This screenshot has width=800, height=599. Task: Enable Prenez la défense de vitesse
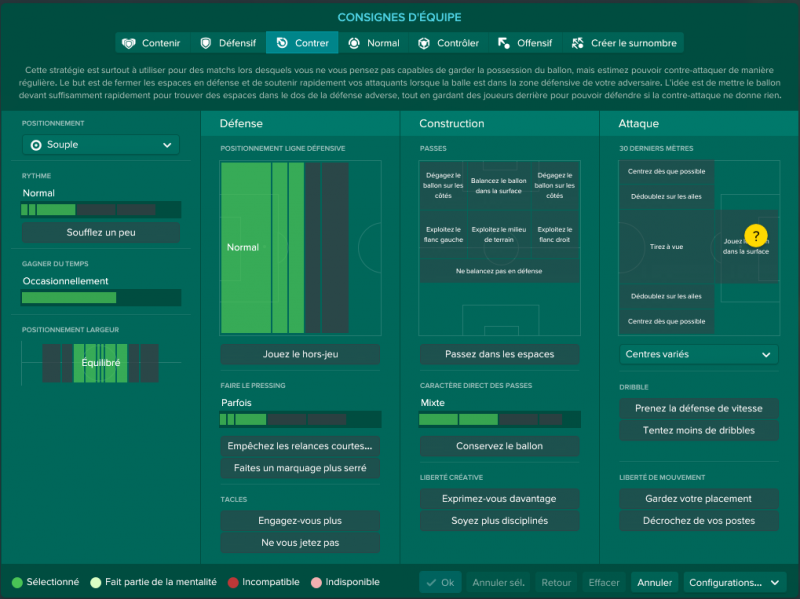click(698, 408)
